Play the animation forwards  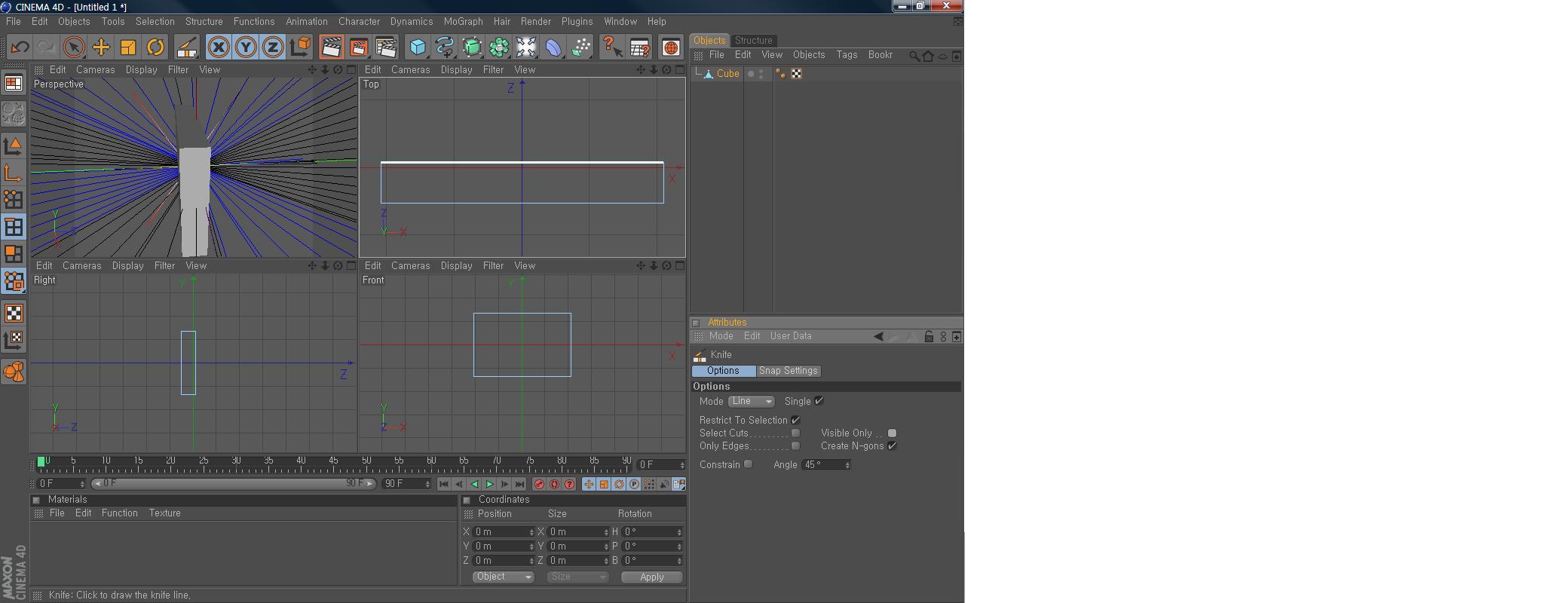(489, 484)
